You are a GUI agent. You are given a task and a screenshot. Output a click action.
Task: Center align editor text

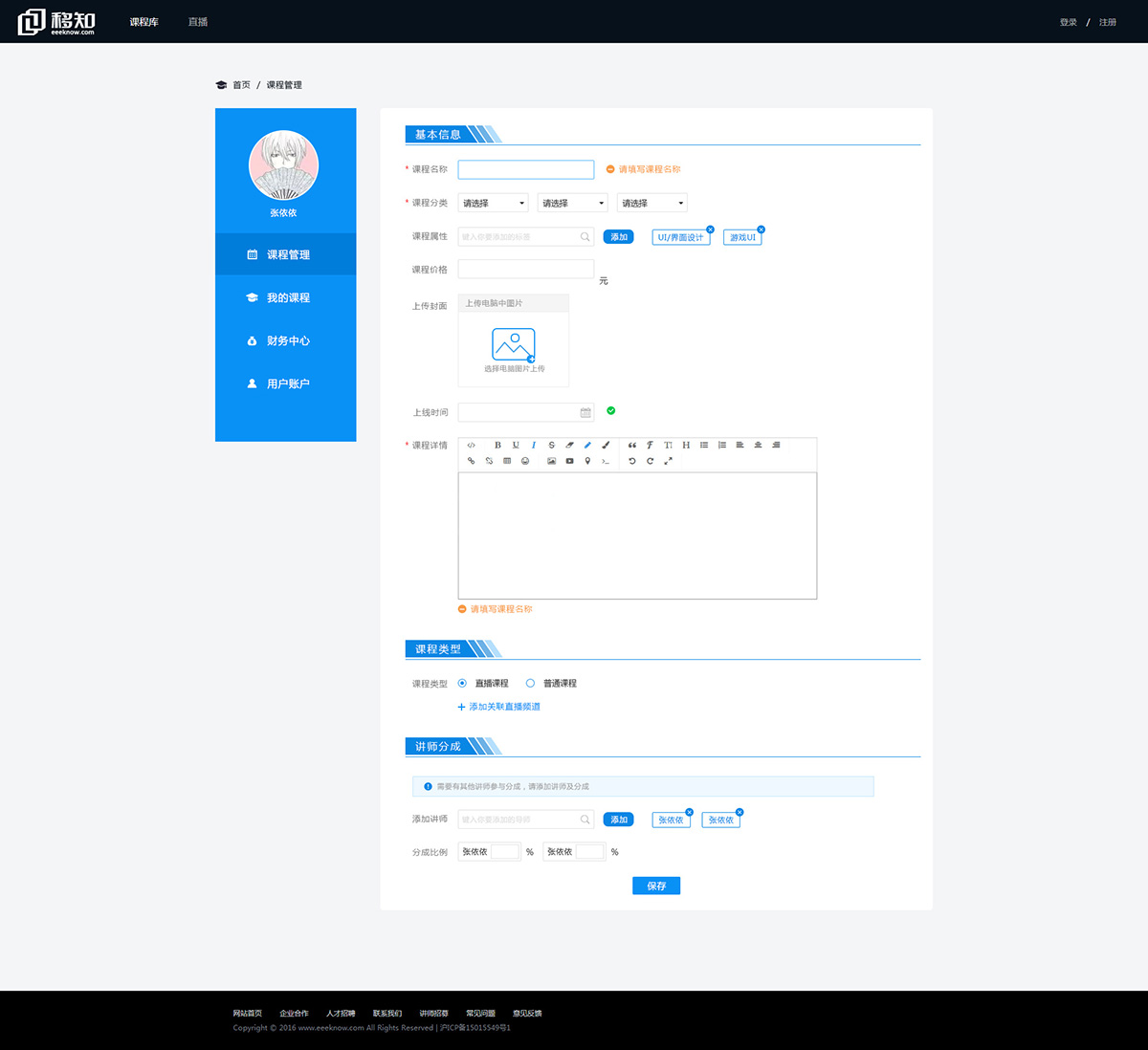click(758, 445)
